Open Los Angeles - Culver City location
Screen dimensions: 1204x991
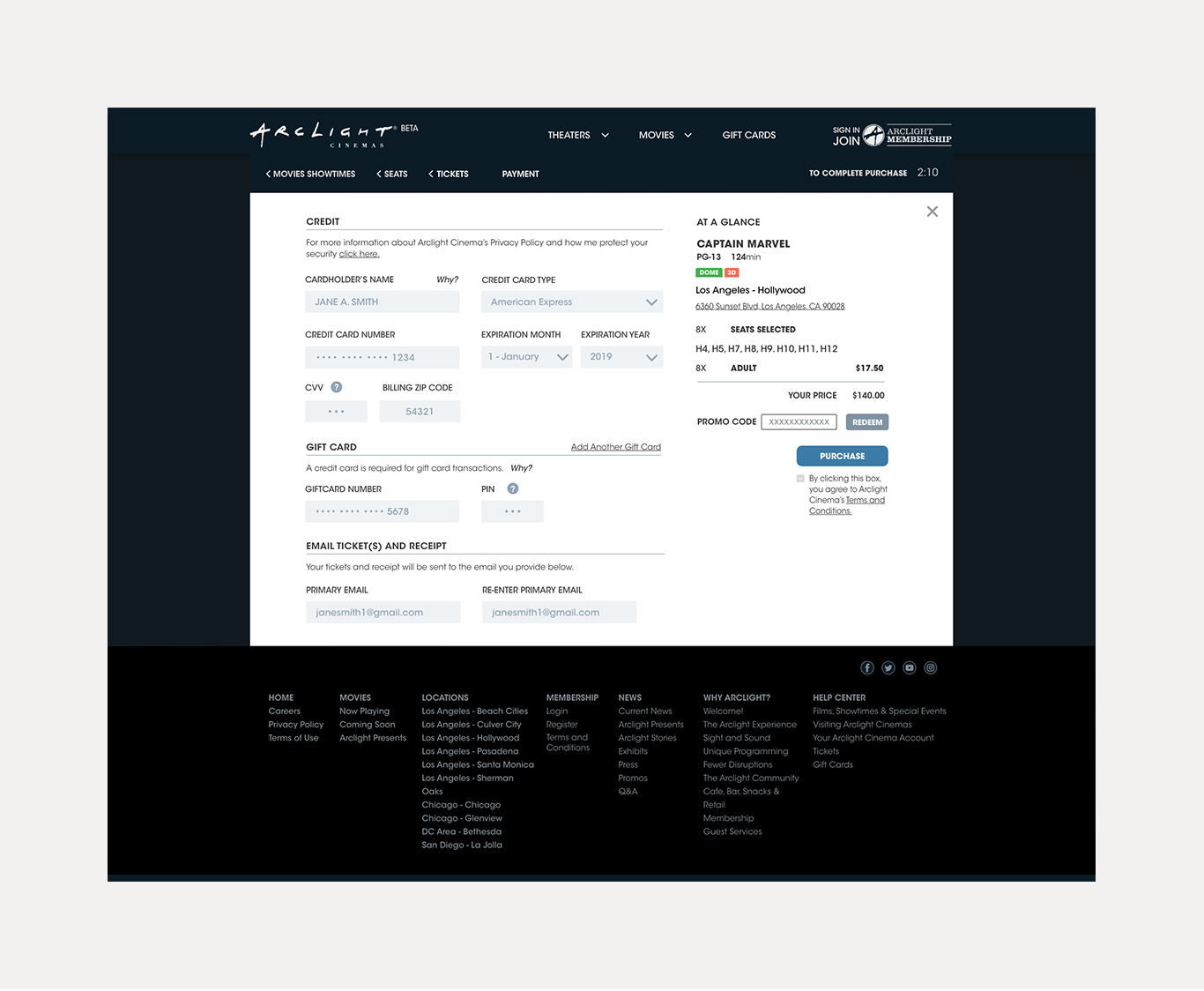[472, 724]
